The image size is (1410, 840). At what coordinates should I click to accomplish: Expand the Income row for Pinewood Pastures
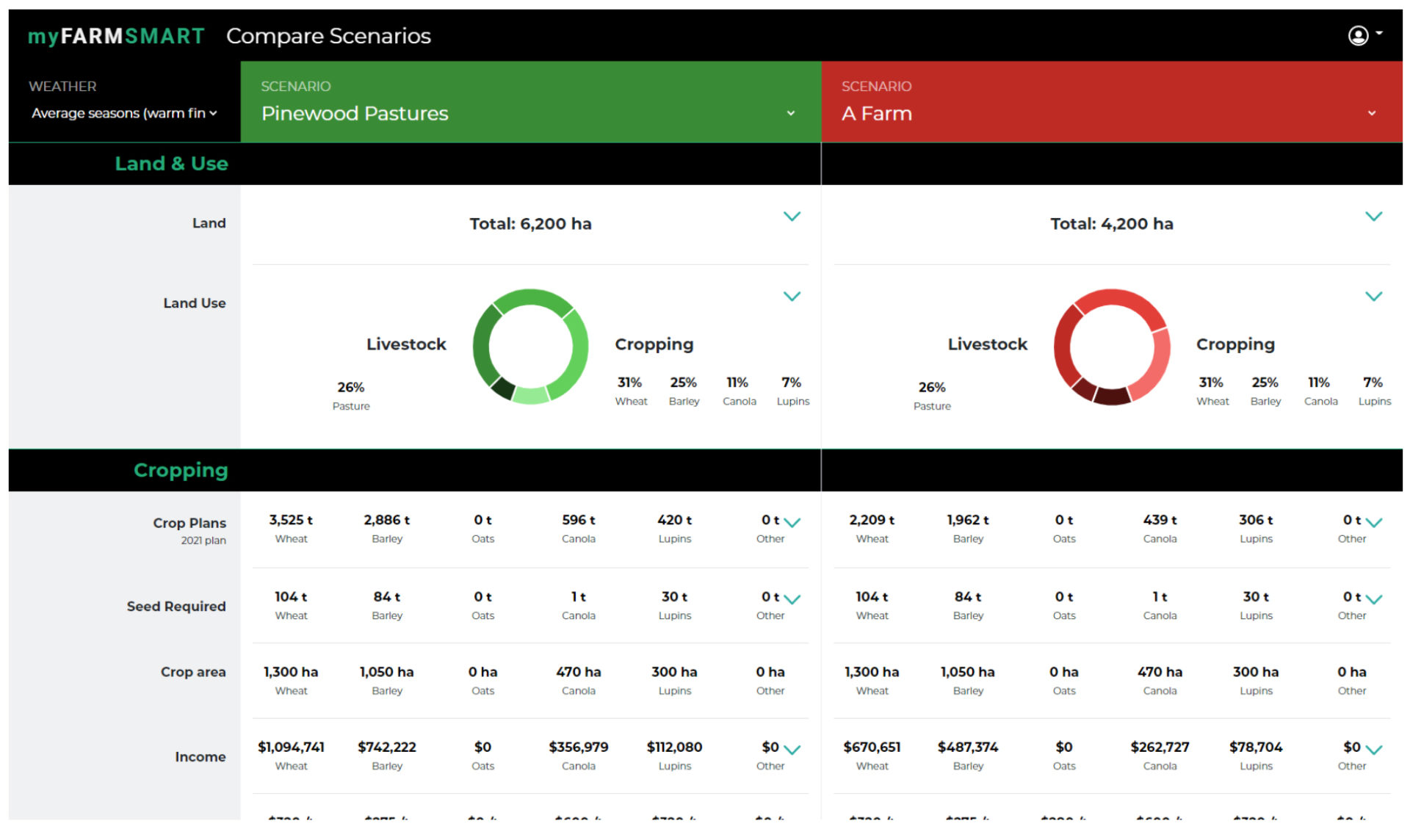point(792,750)
